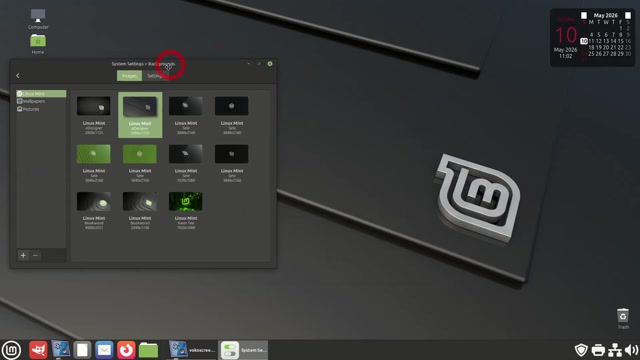Open the mail envelope application
Viewport: 640px width, 360px height.
click(104, 350)
